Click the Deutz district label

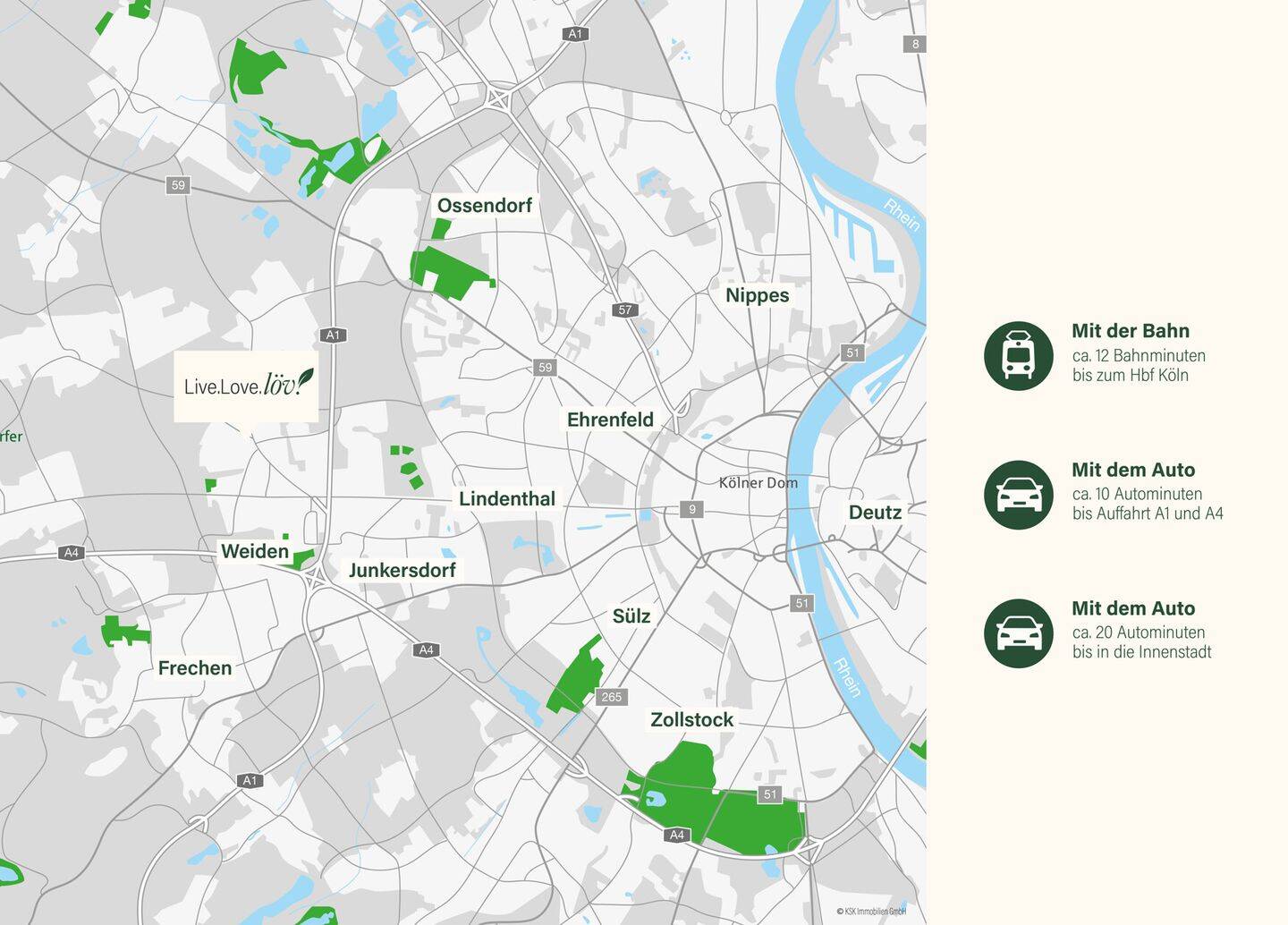(x=875, y=513)
